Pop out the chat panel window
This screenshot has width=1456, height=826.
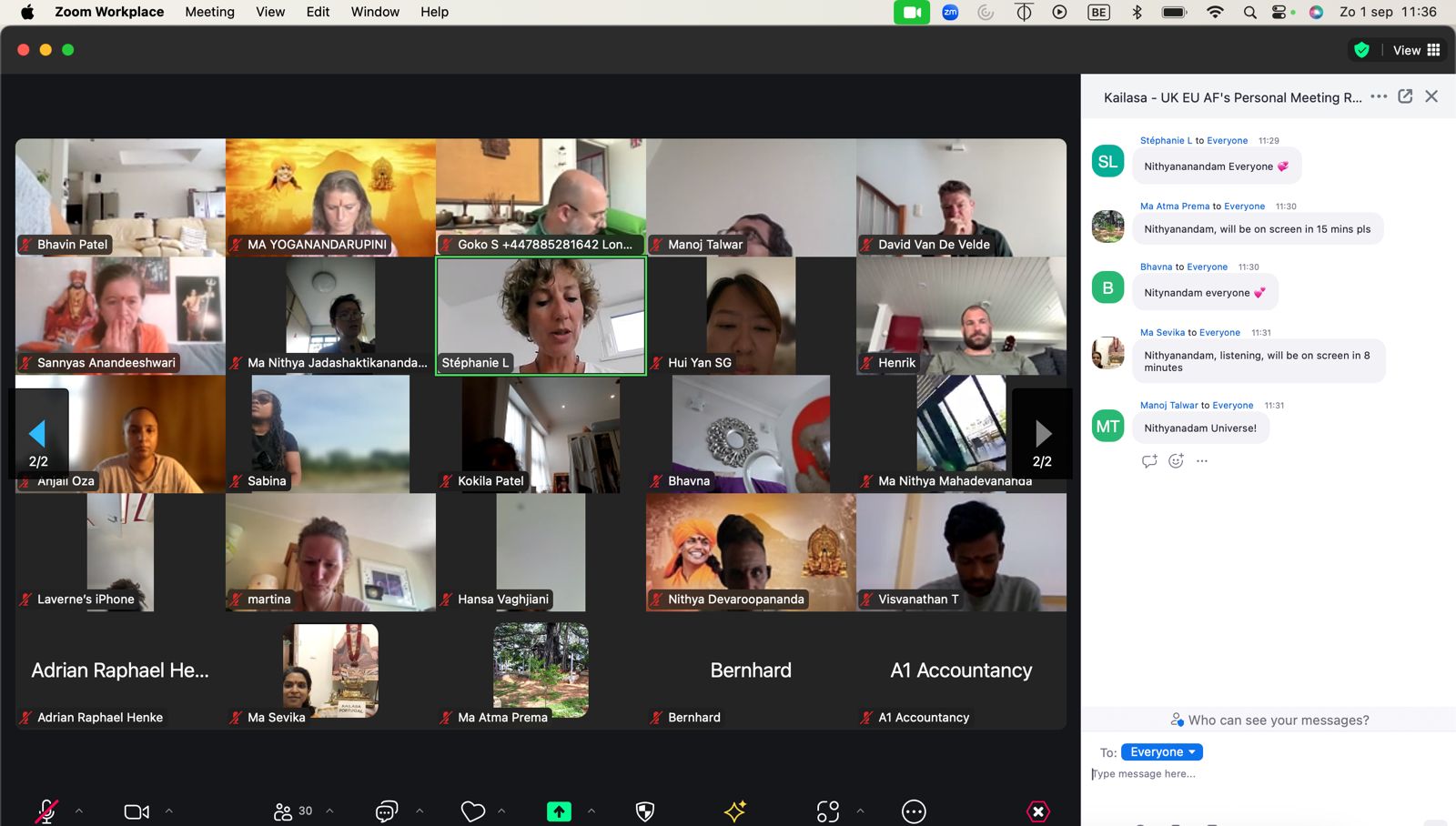pyautogui.click(x=1405, y=96)
